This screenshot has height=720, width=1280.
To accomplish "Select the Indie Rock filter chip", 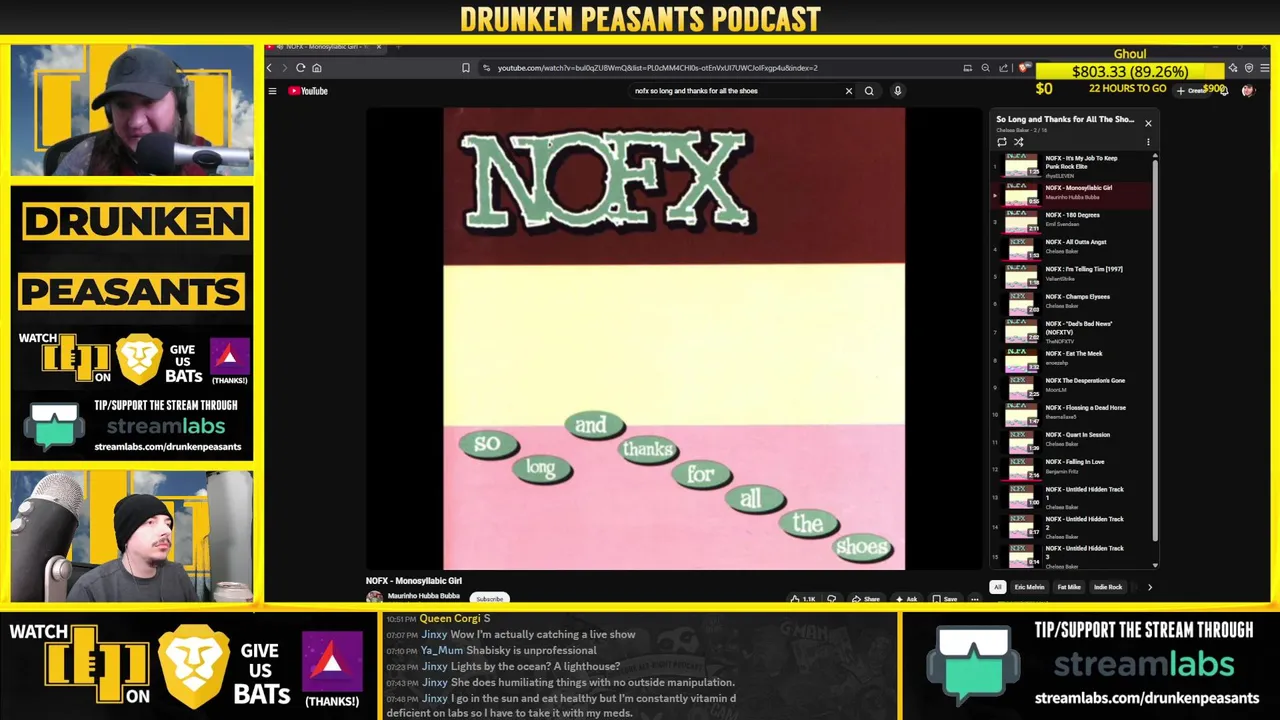I will (1108, 587).
